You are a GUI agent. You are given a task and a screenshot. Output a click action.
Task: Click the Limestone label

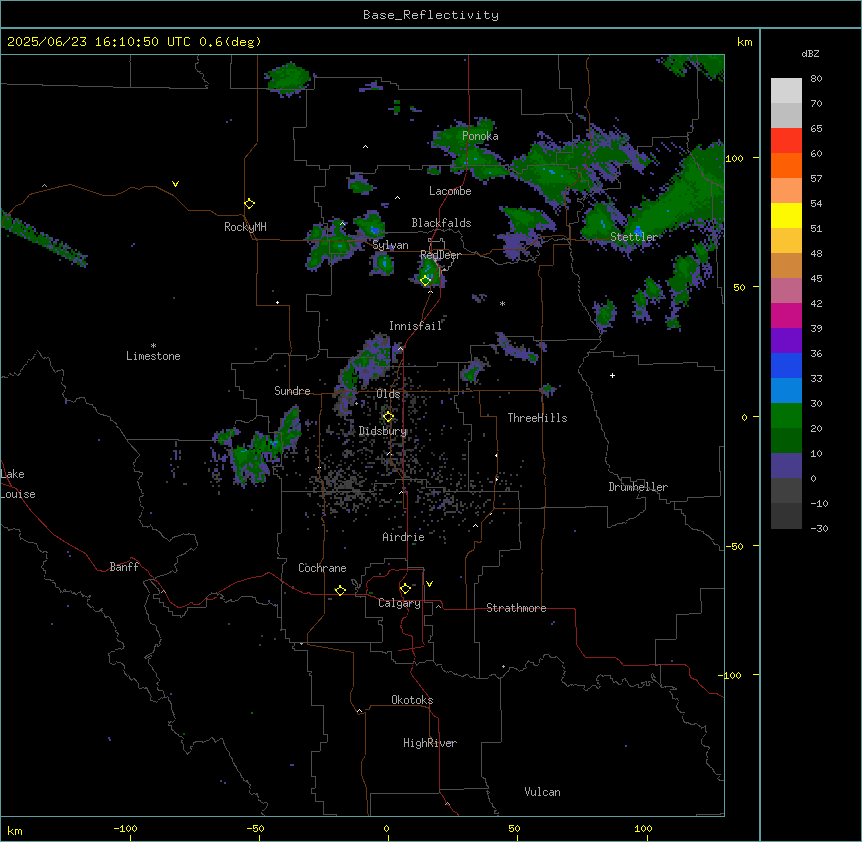pos(153,356)
